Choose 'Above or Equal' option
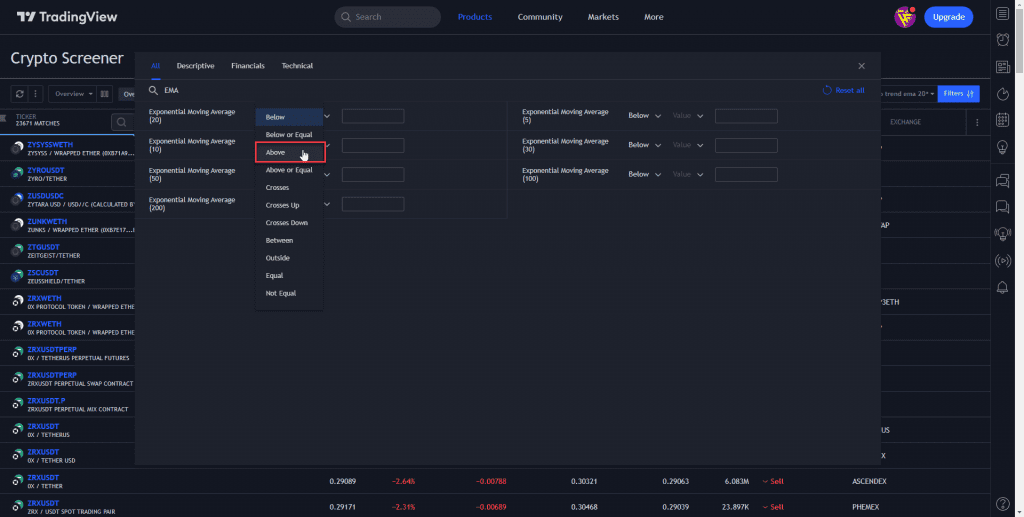The width and height of the screenshot is (1024, 517). (289, 170)
